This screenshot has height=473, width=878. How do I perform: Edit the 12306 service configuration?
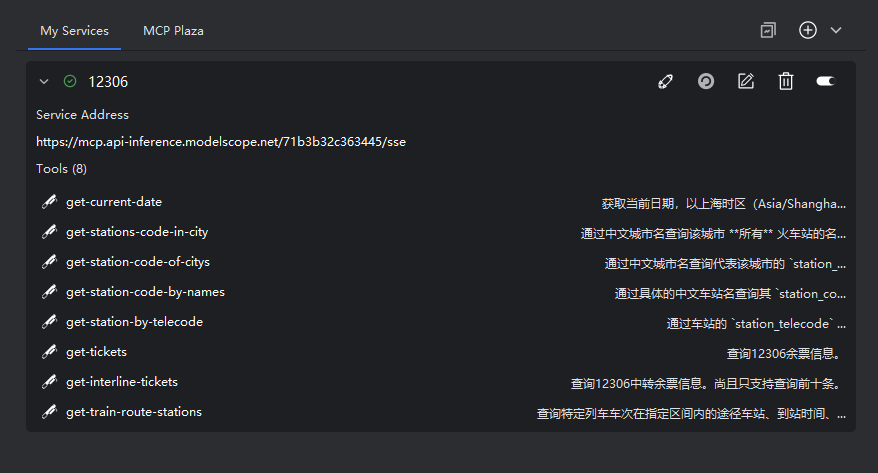(746, 82)
